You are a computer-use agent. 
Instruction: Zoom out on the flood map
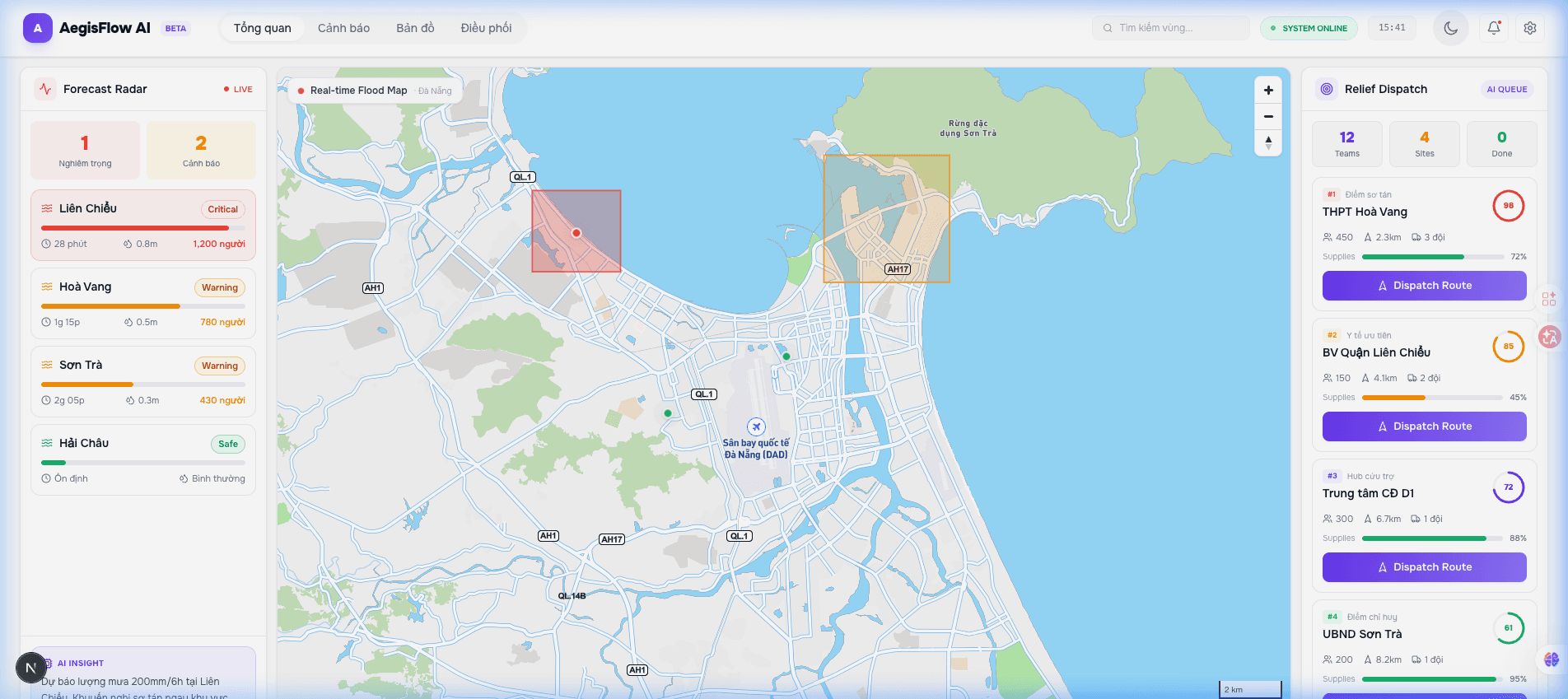[x=1268, y=117]
